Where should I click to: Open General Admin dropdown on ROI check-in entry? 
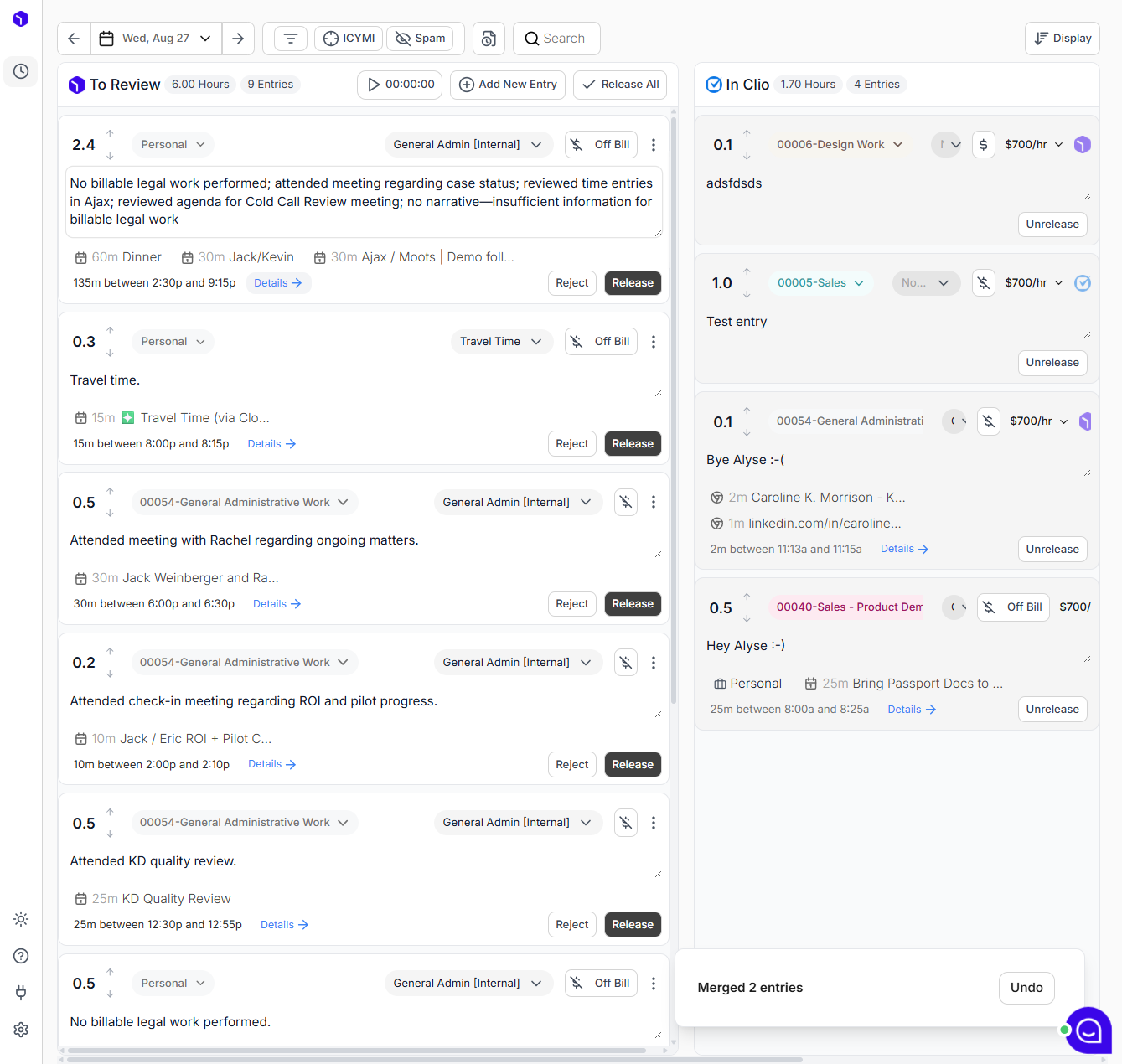(518, 663)
